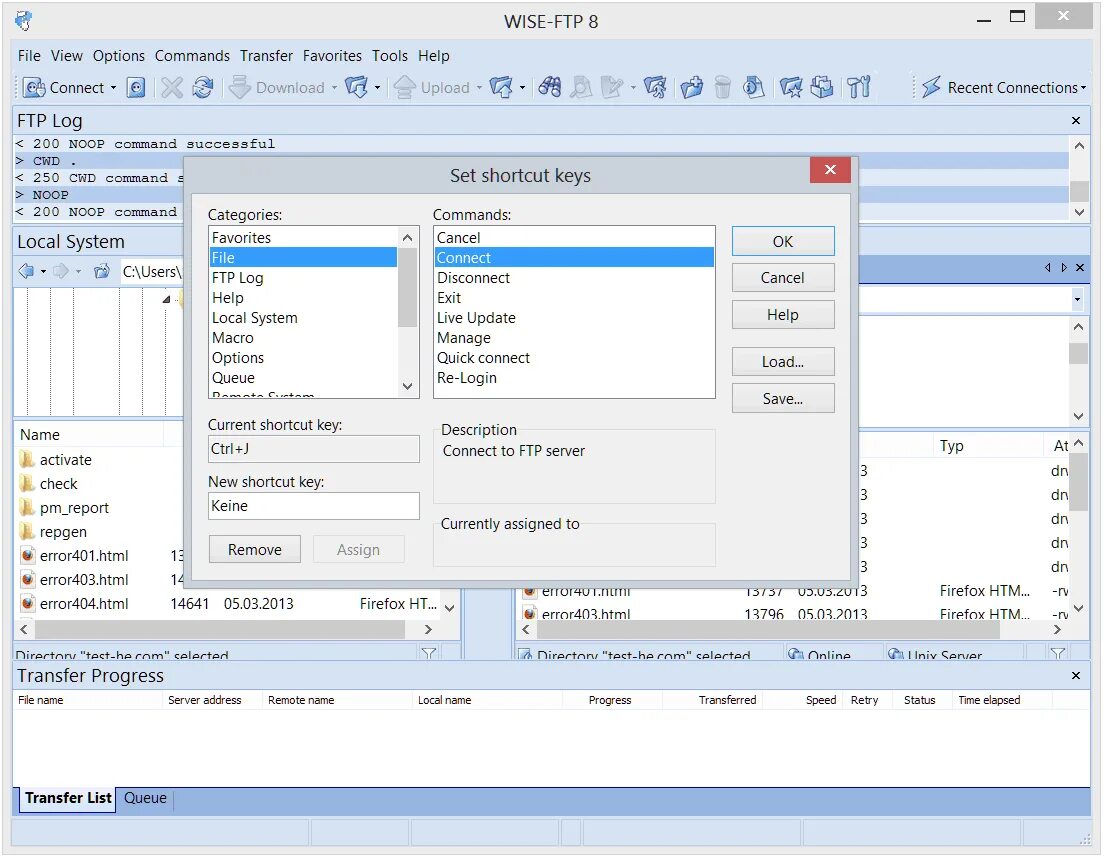Image resolution: width=1105 pixels, height=859 pixels.
Task: Close the FTP Log panel
Action: click(1076, 120)
